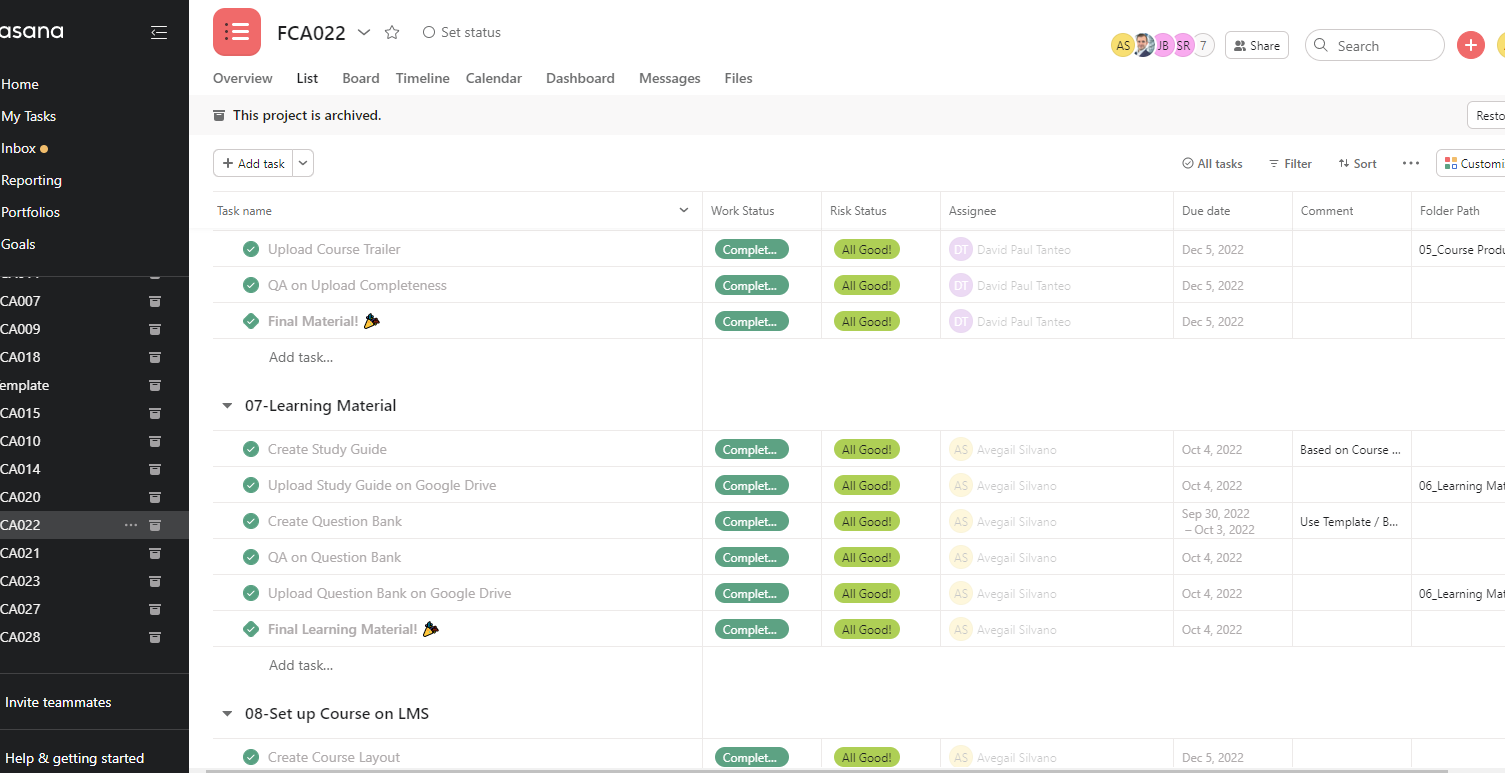The image size is (1505, 773).
Task: Open the AS member avatar in header
Action: coord(1123,45)
